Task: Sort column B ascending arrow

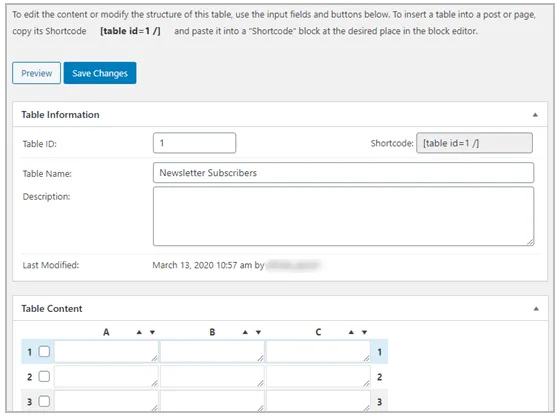Action: (x=245, y=332)
